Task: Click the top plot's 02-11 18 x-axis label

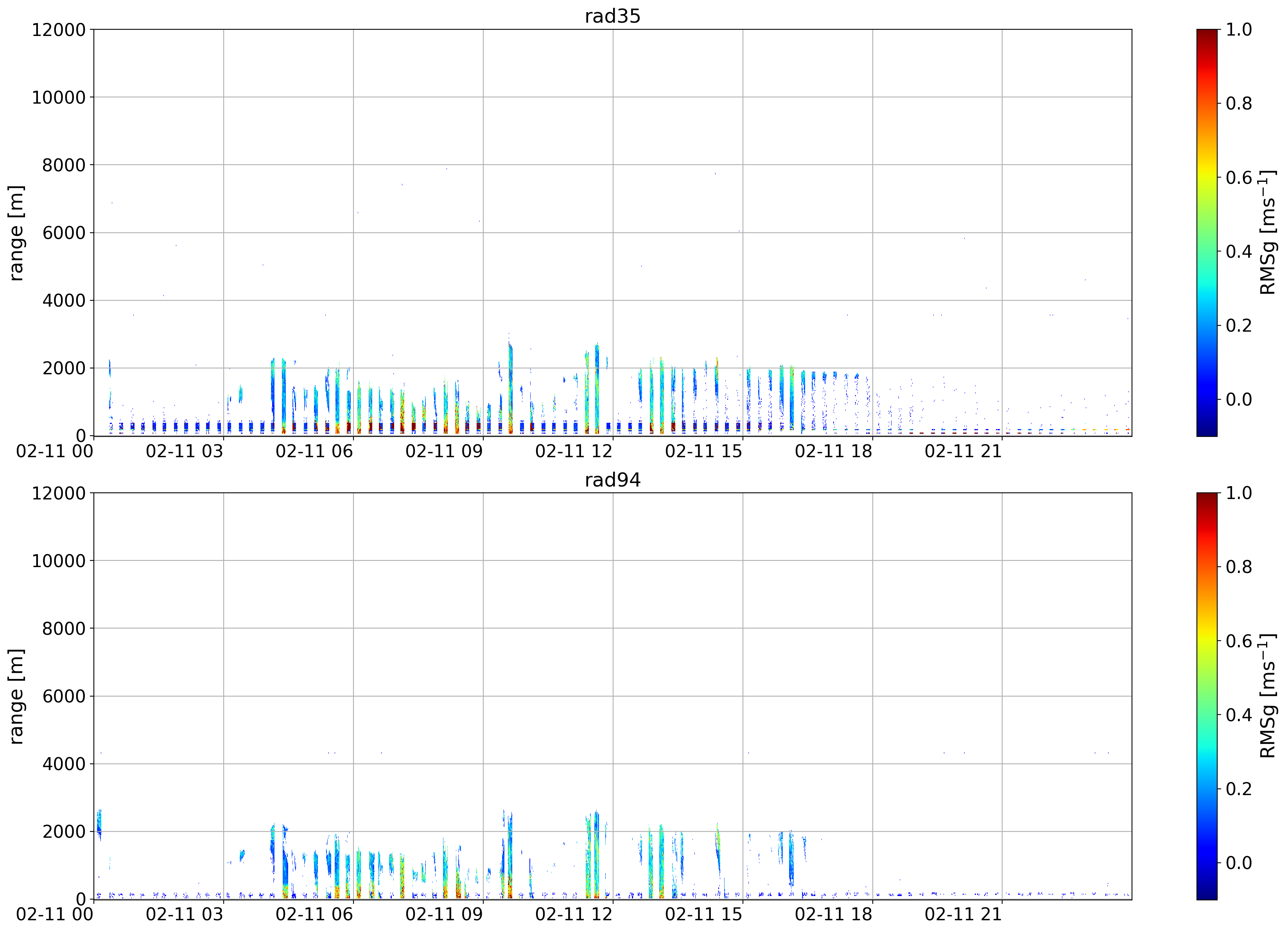Action: 833,451
